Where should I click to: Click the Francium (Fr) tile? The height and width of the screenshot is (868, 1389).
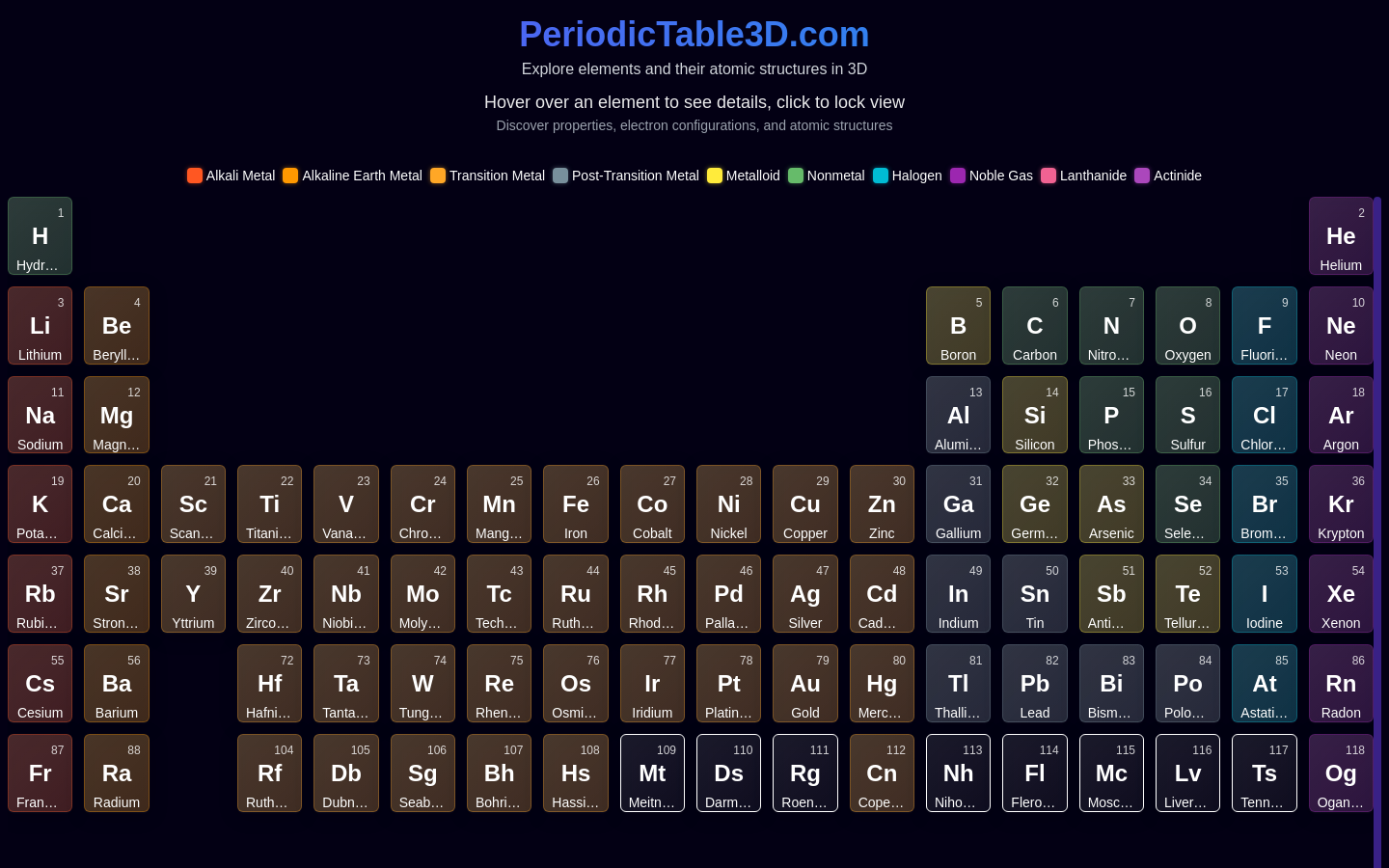pyautogui.click(x=40, y=773)
